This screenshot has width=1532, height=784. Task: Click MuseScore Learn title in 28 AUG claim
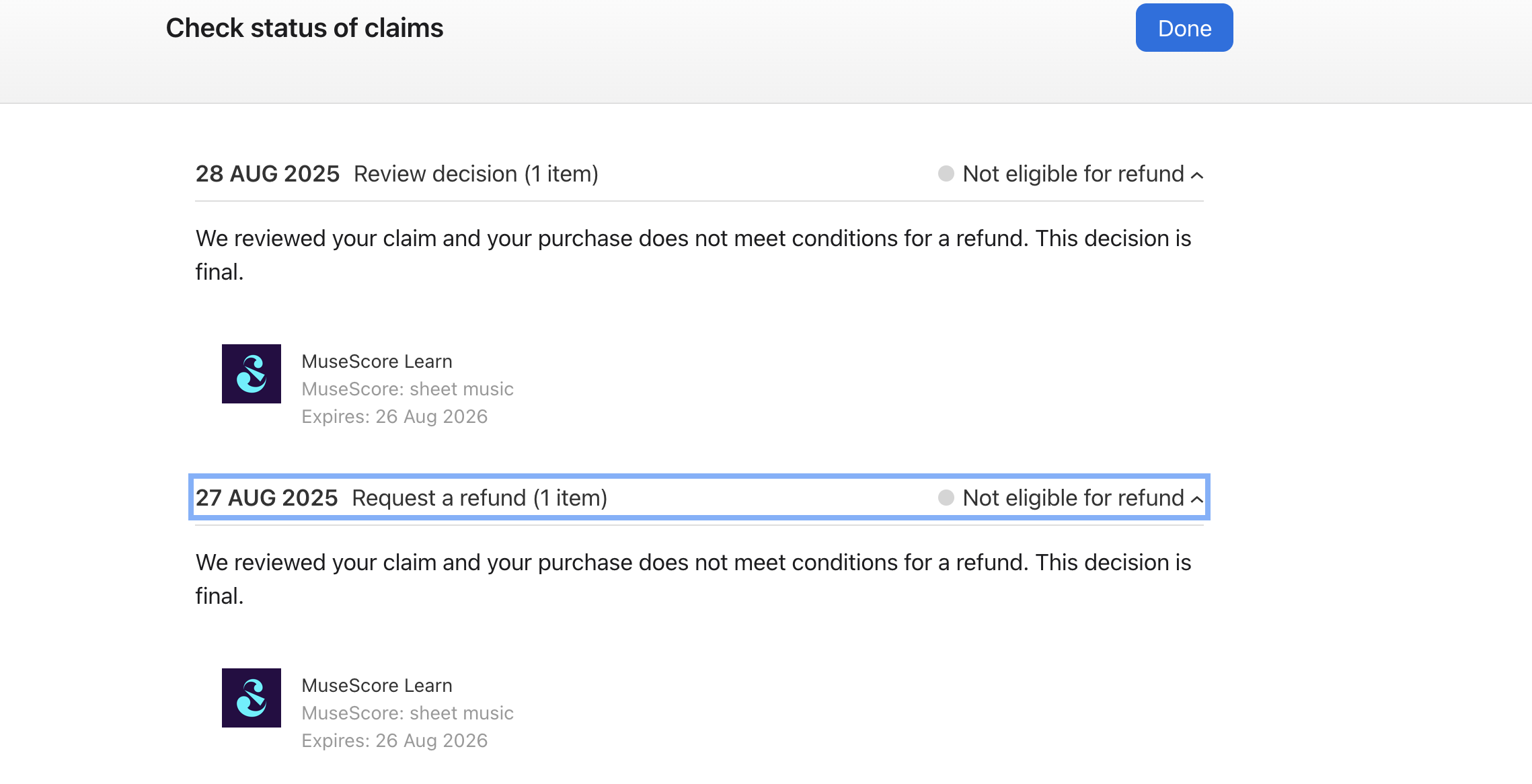377,362
